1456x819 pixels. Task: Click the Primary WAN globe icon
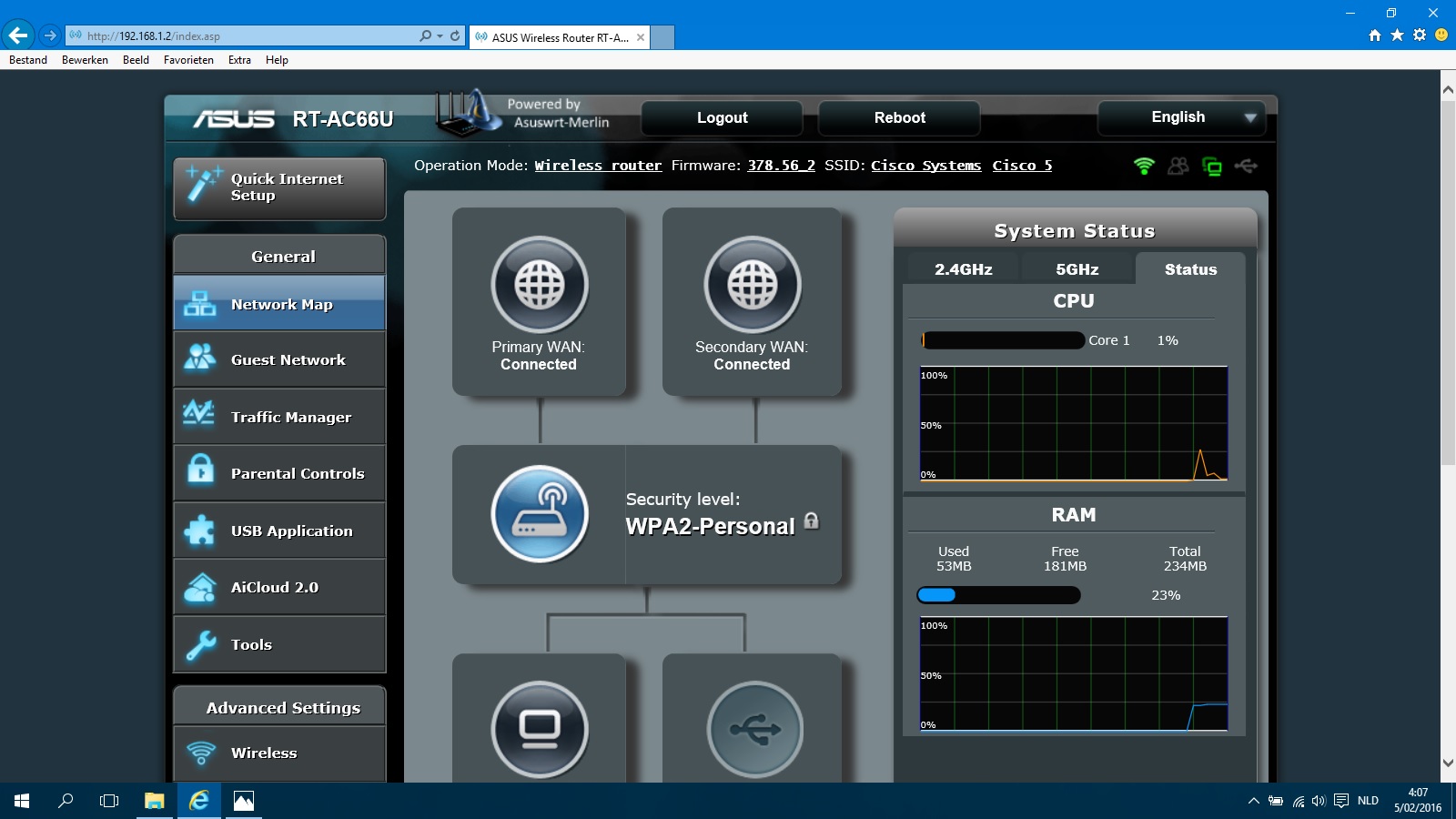(x=540, y=285)
